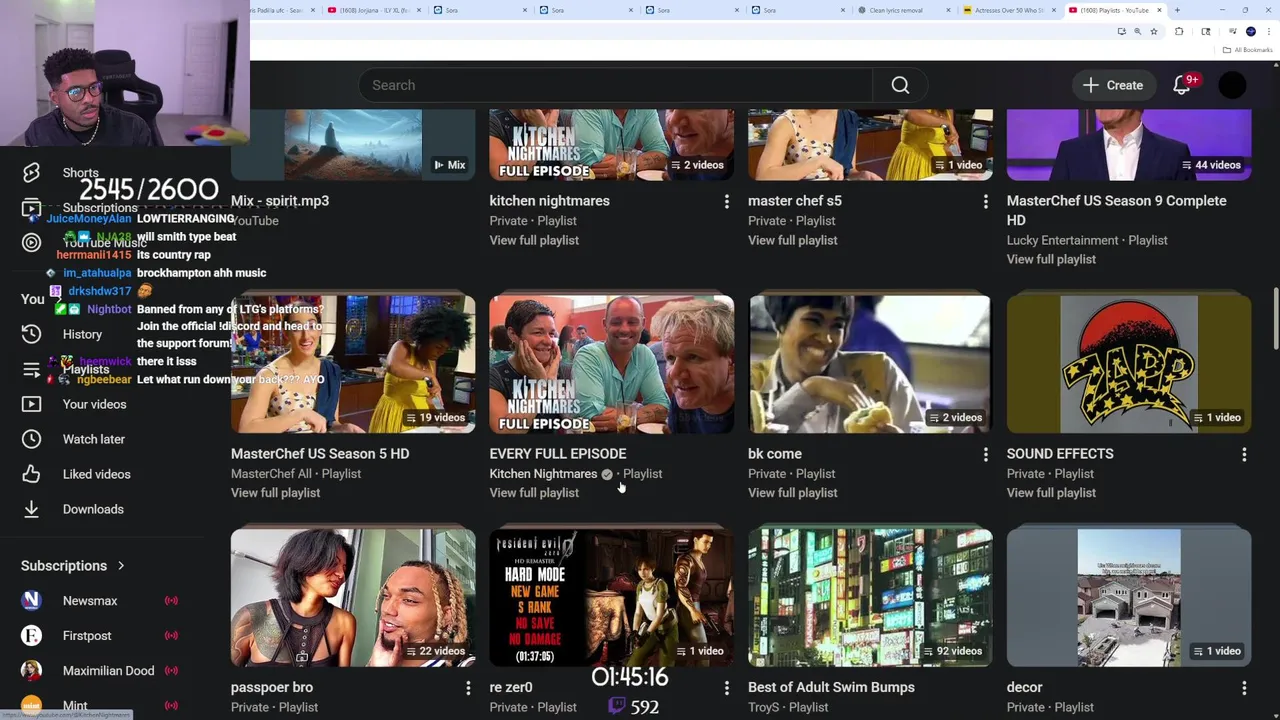Open the History page in sidebar
The height and width of the screenshot is (720, 1280).
[62, 335]
